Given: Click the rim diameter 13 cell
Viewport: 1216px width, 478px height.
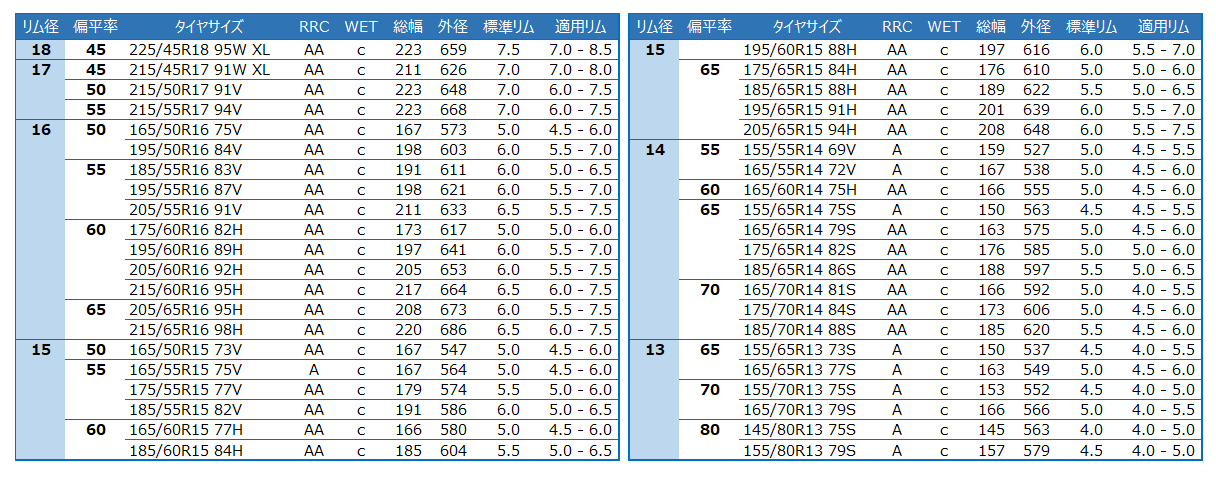Looking at the screenshot, I should [x=655, y=349].
